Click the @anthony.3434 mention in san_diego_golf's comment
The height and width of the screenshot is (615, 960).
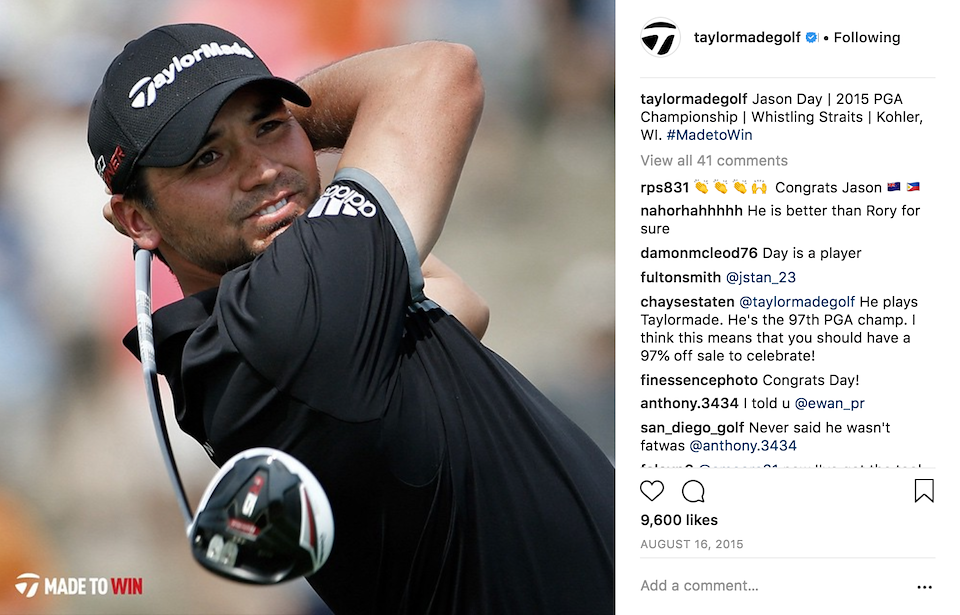coord(743,446)
